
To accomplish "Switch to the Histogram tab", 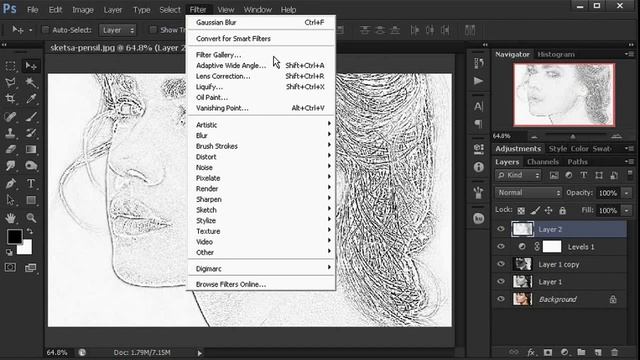I will click(x=556, y=54).
